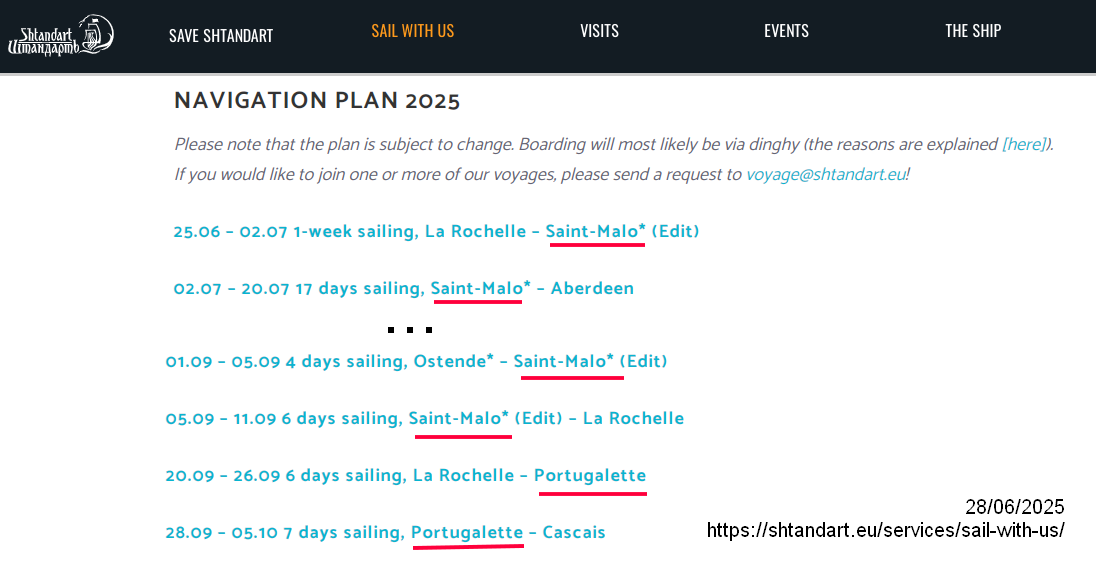Click the [here] explanation link

tap(1024, 145)
